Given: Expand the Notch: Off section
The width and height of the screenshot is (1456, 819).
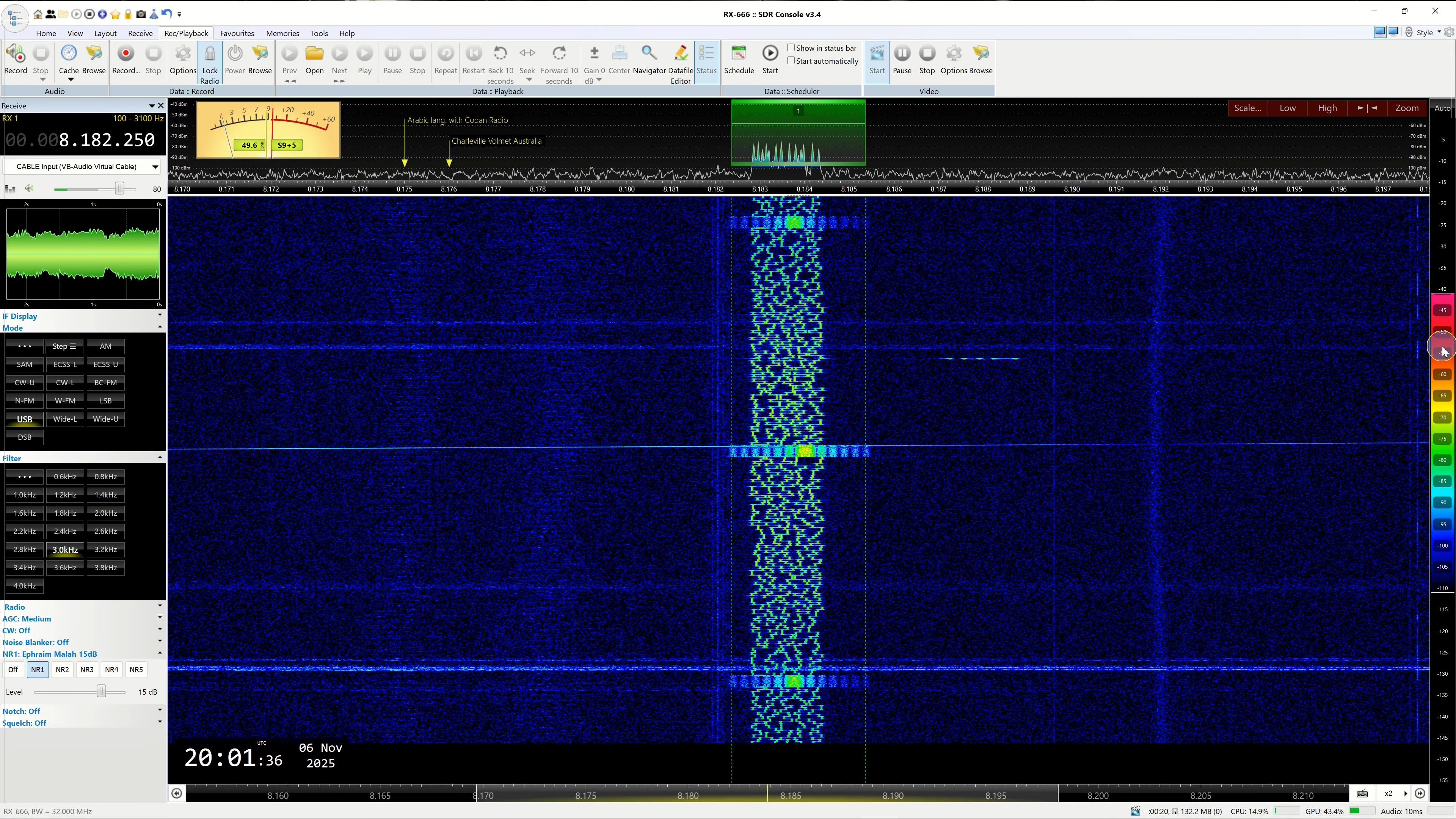Looking at the screenshot, I should (159, 711).
